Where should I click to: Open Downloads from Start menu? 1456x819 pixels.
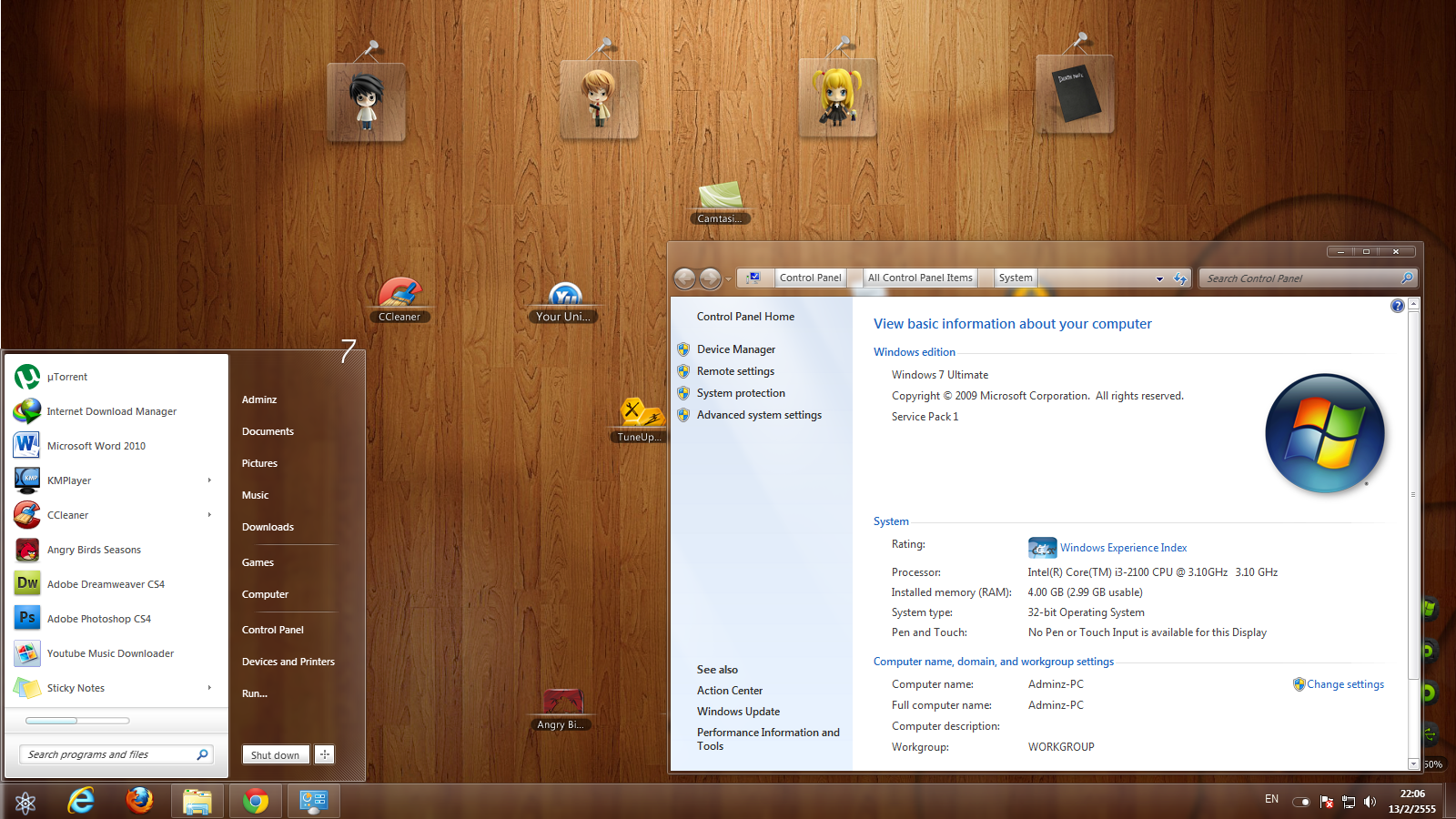click(x=268, y=527)
